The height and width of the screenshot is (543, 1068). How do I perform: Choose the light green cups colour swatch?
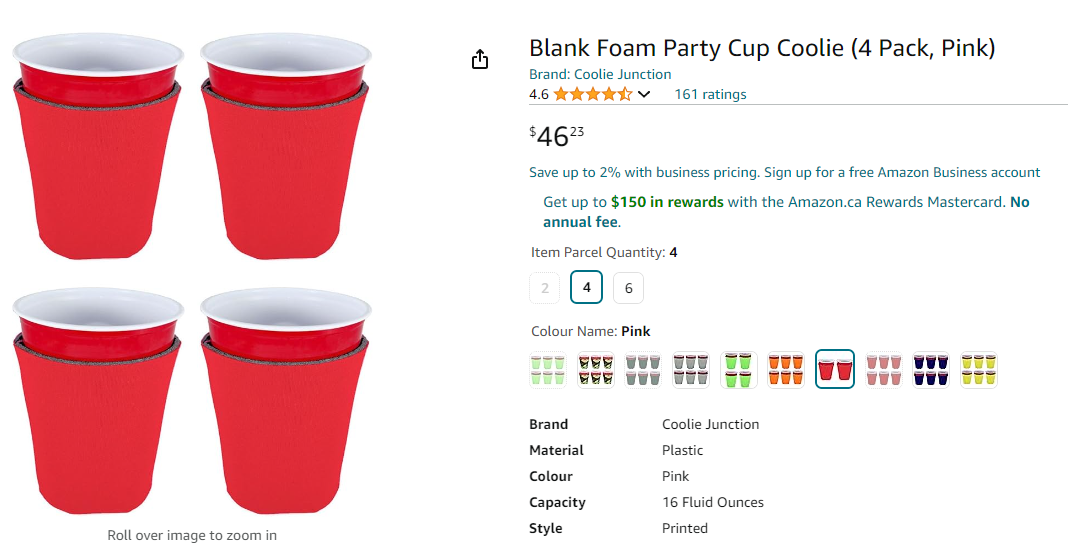click(x=547, y=370)
